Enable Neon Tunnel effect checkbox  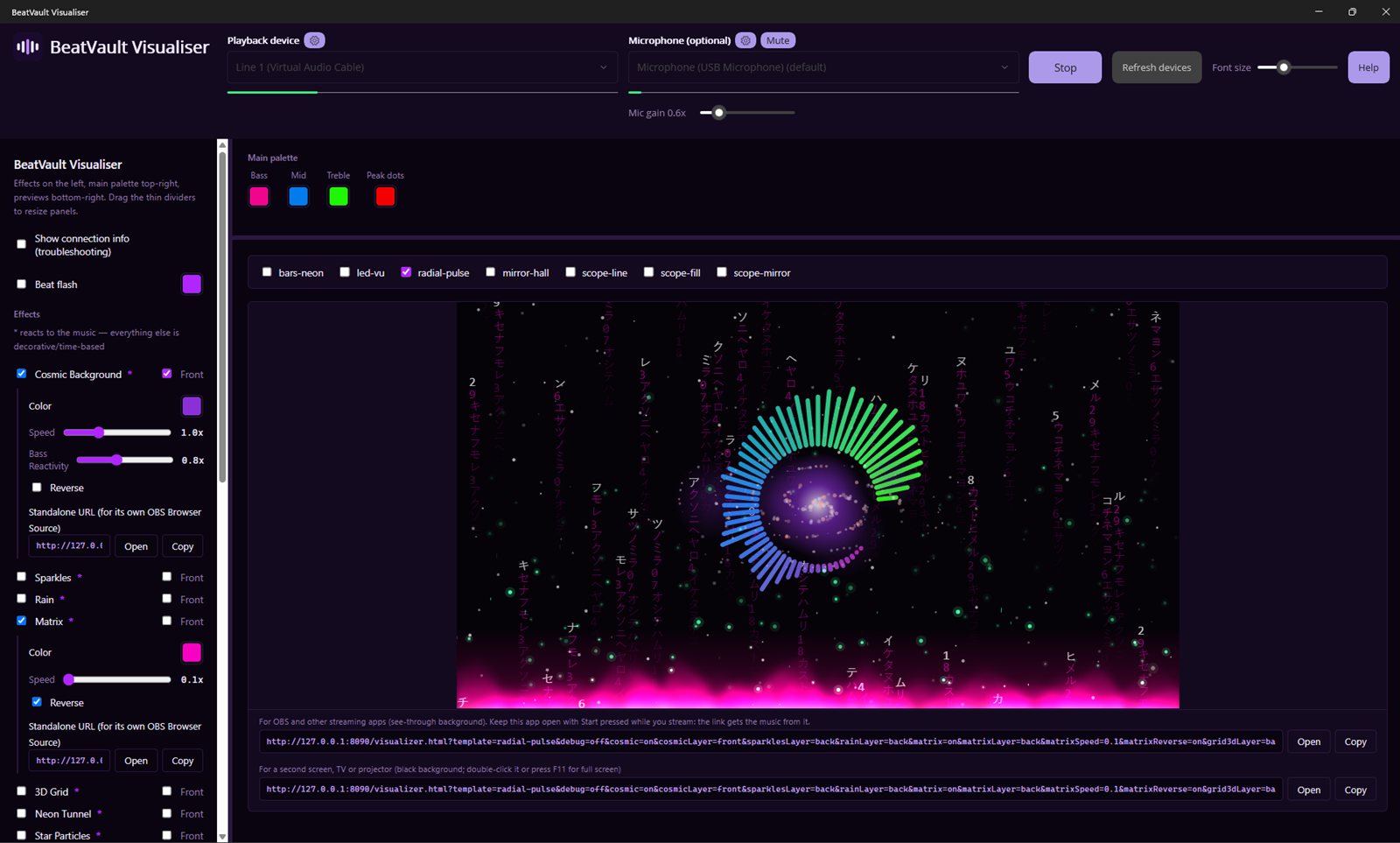22,813
